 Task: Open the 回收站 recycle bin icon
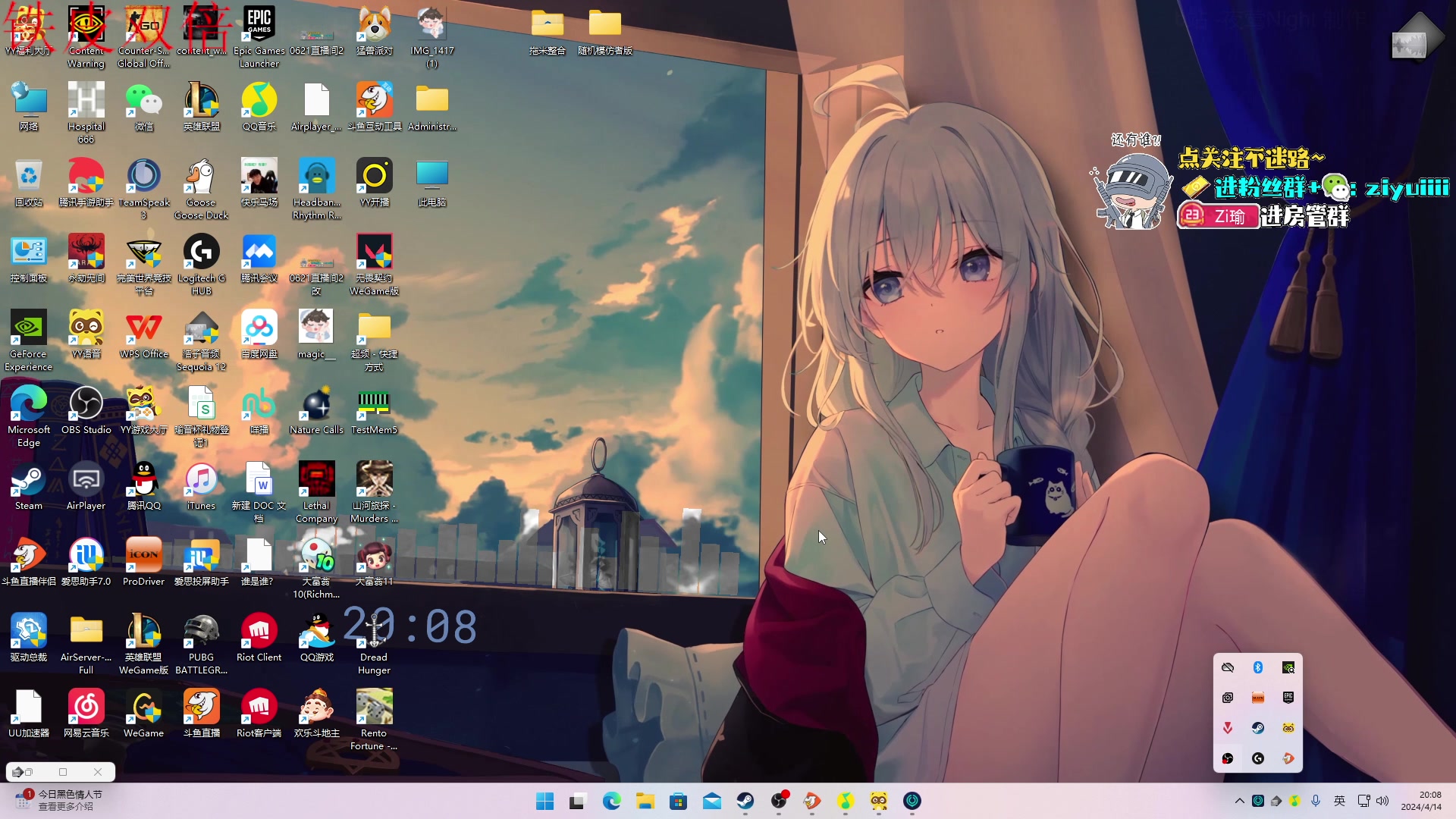(29, 182)
